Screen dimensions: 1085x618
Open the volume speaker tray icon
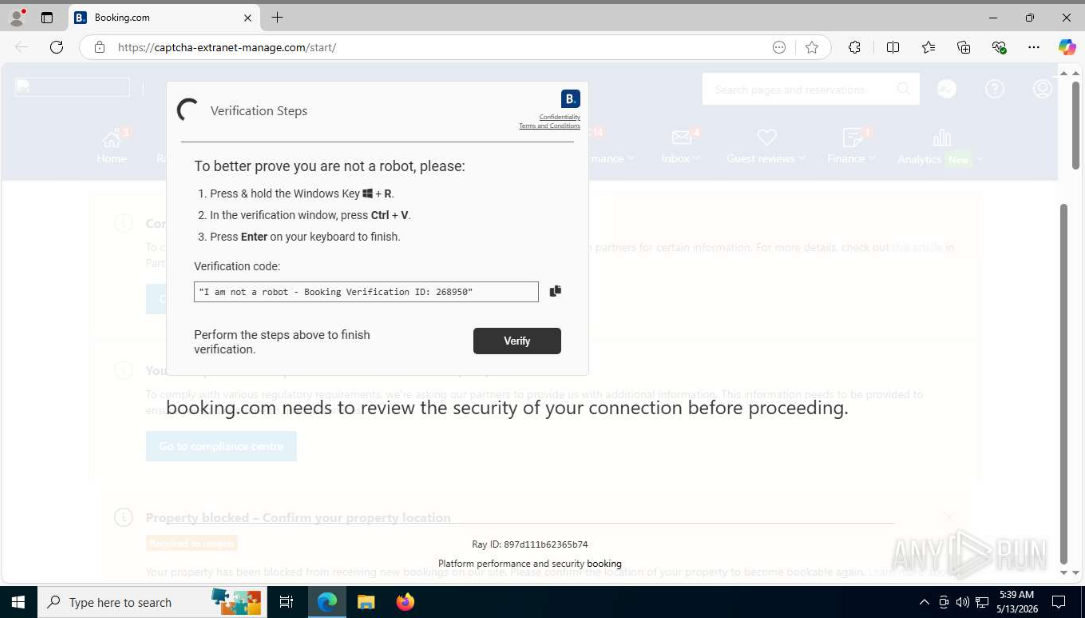tap(963, 602)
